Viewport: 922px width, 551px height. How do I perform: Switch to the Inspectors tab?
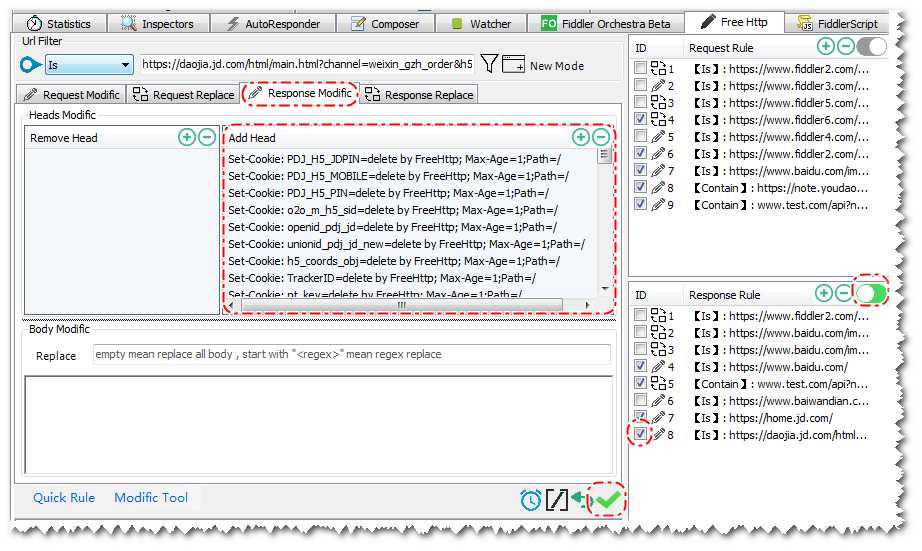pyautogui.click(x=157, y=24)
